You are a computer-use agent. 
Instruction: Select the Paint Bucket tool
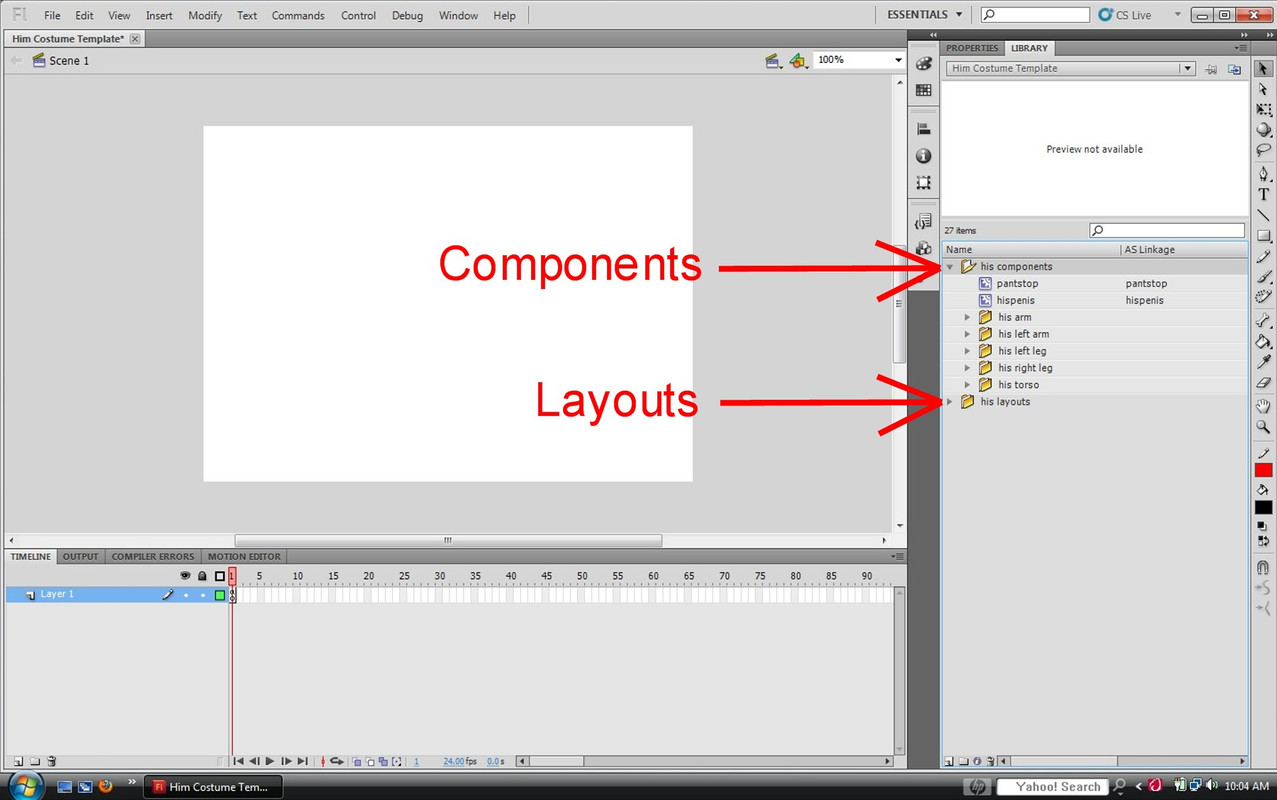(1263, 342)
